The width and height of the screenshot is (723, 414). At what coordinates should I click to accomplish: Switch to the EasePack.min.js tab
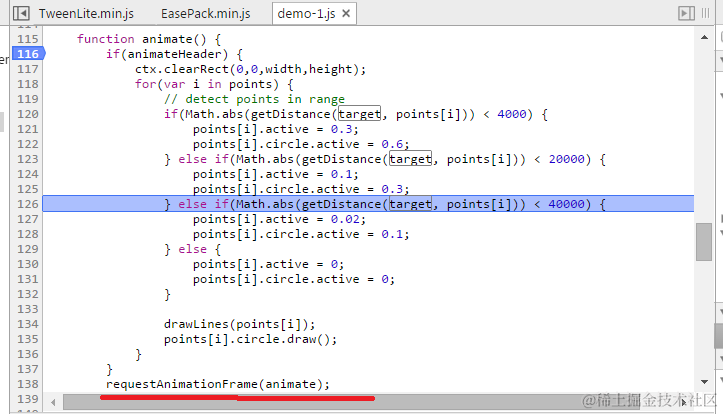[x=206, y=14]
